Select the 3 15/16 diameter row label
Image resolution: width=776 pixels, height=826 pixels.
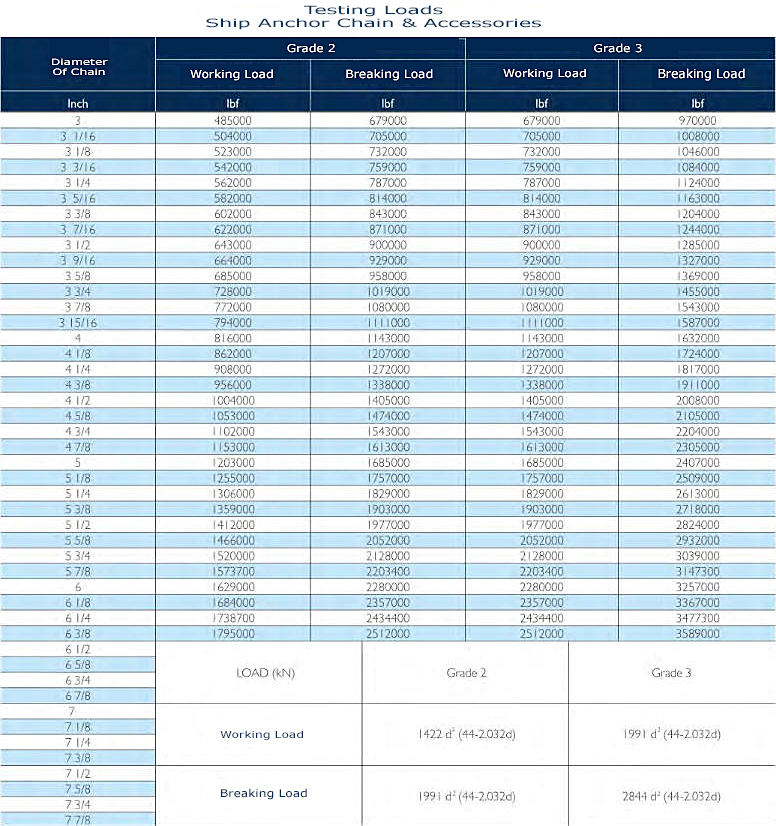pos(78,323)
